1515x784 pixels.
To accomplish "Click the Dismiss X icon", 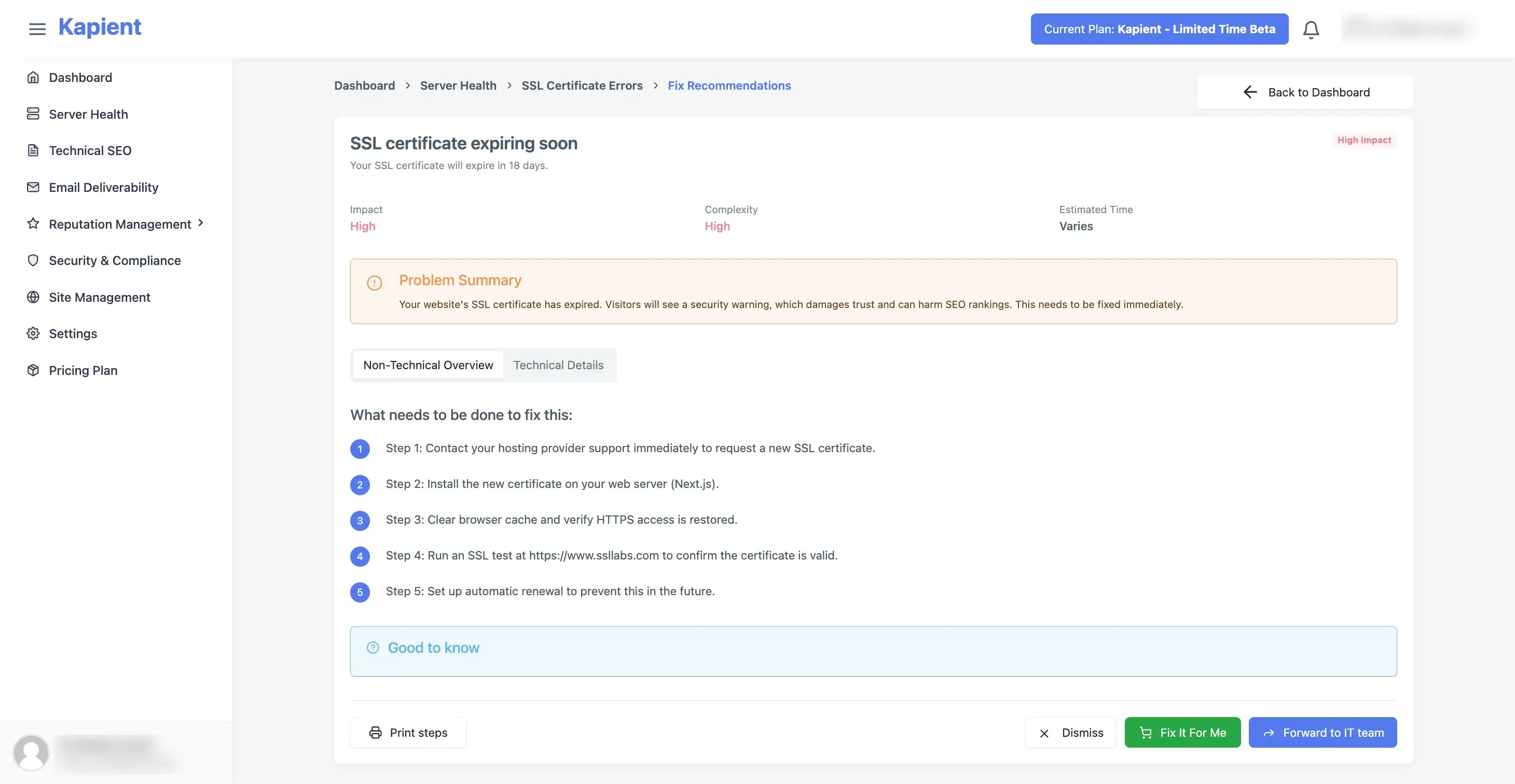I will tap(1043, 733).
